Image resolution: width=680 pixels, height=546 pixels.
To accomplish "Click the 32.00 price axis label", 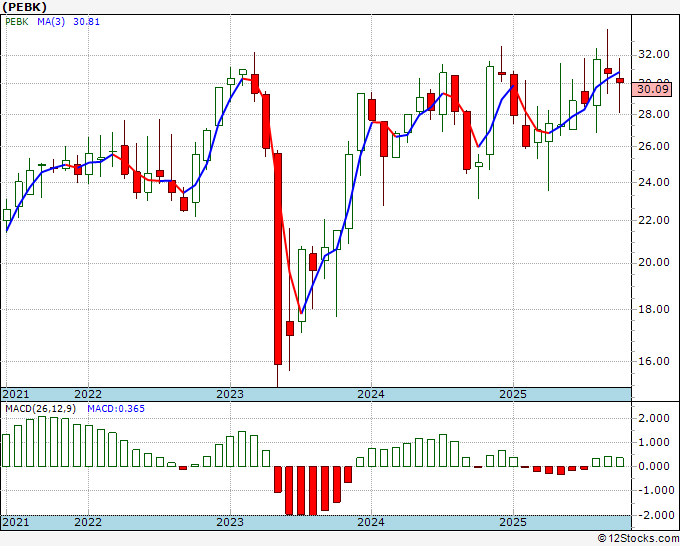I will tap(653, 54).
